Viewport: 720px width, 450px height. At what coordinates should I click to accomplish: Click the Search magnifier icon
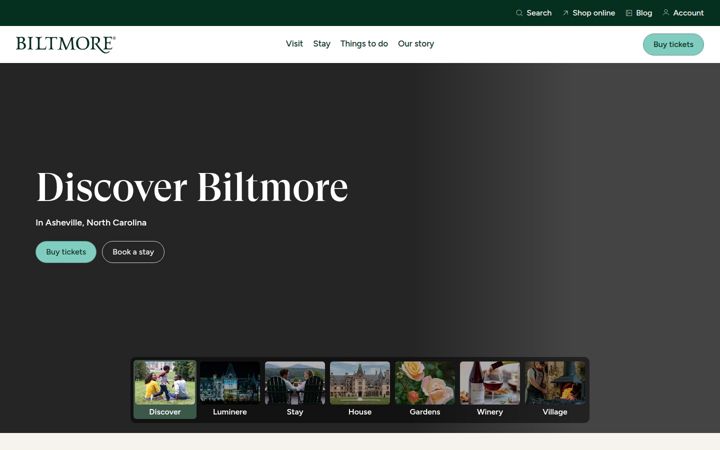tap(519, 13)
